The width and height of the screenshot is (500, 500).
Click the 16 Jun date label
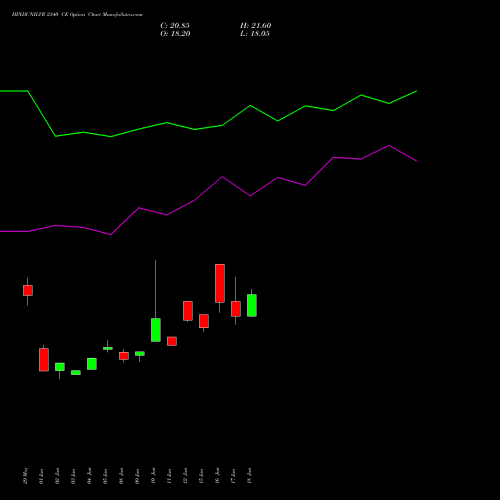coord(218,476)
